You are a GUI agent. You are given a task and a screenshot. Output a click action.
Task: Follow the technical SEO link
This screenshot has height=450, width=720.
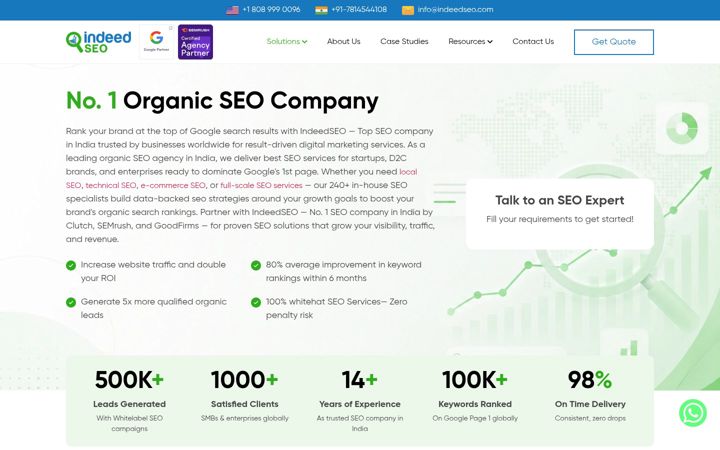click(111, 186)
